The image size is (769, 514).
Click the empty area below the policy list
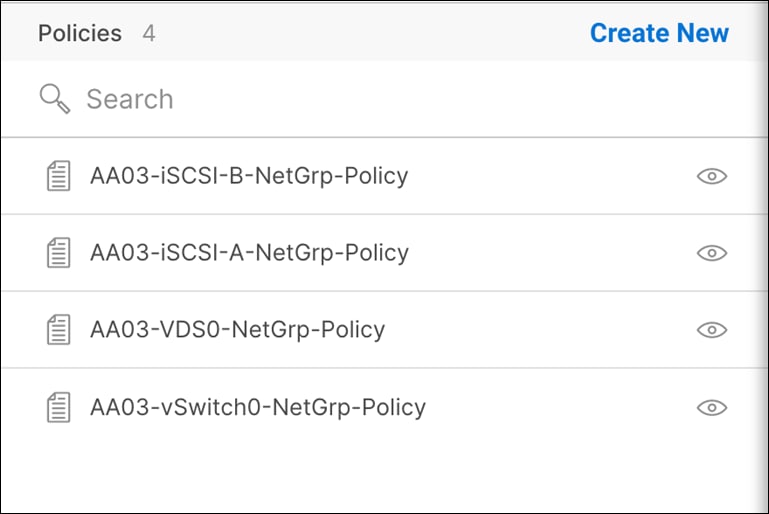[380, 475]
